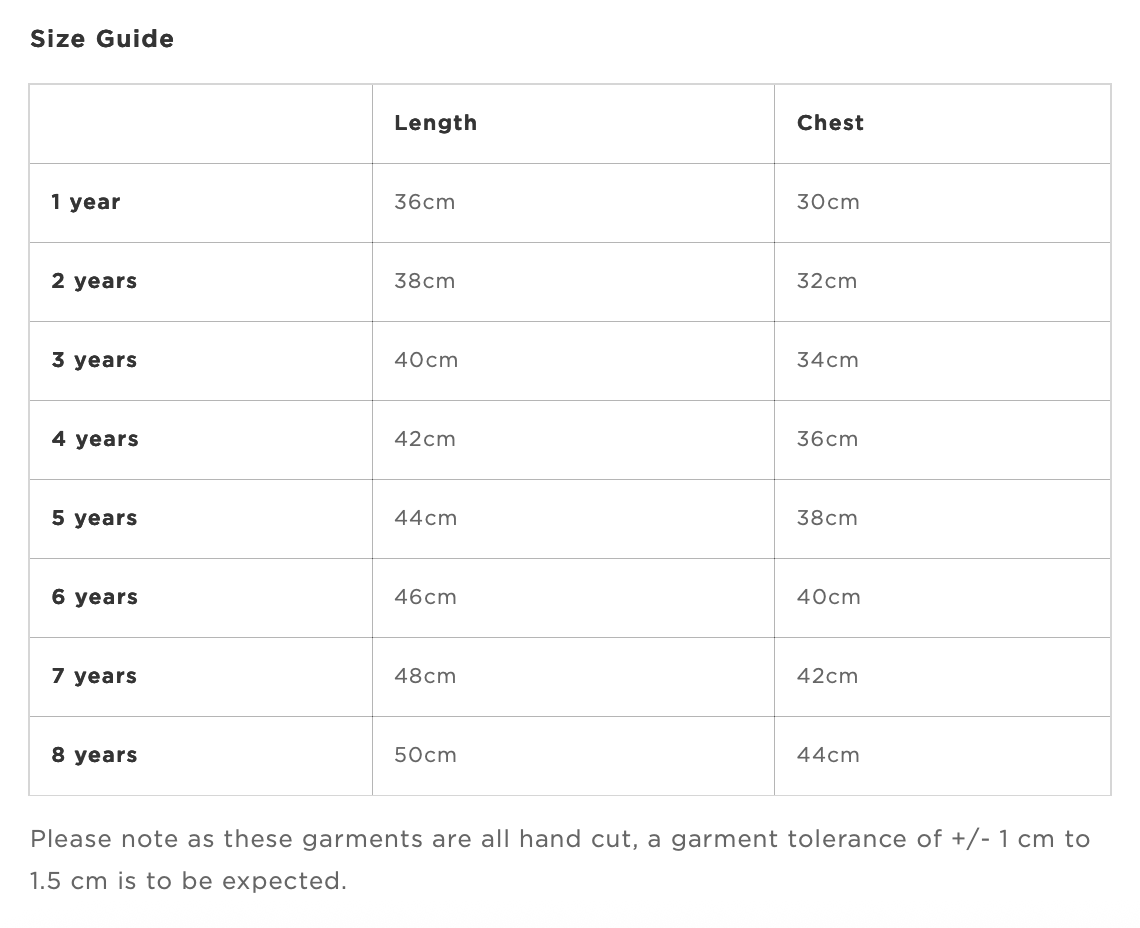Click the 1 year row label

86,202
